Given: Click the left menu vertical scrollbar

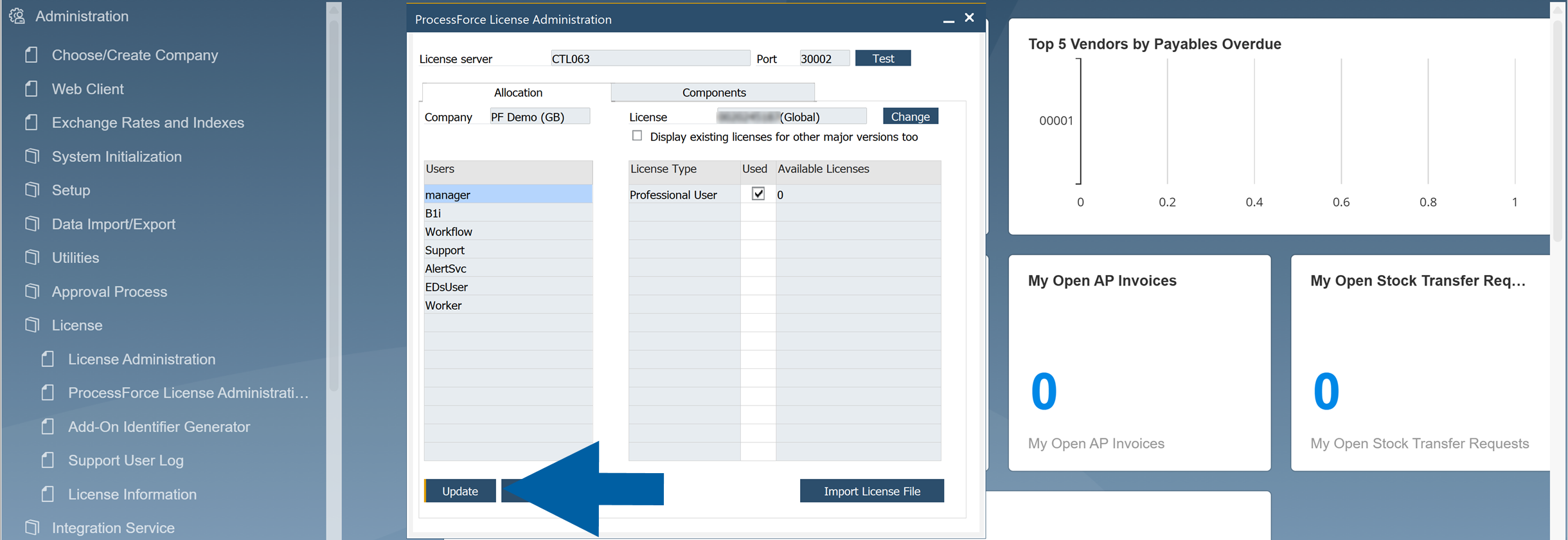Looking at the screenshot, I should tap(334, 206).
